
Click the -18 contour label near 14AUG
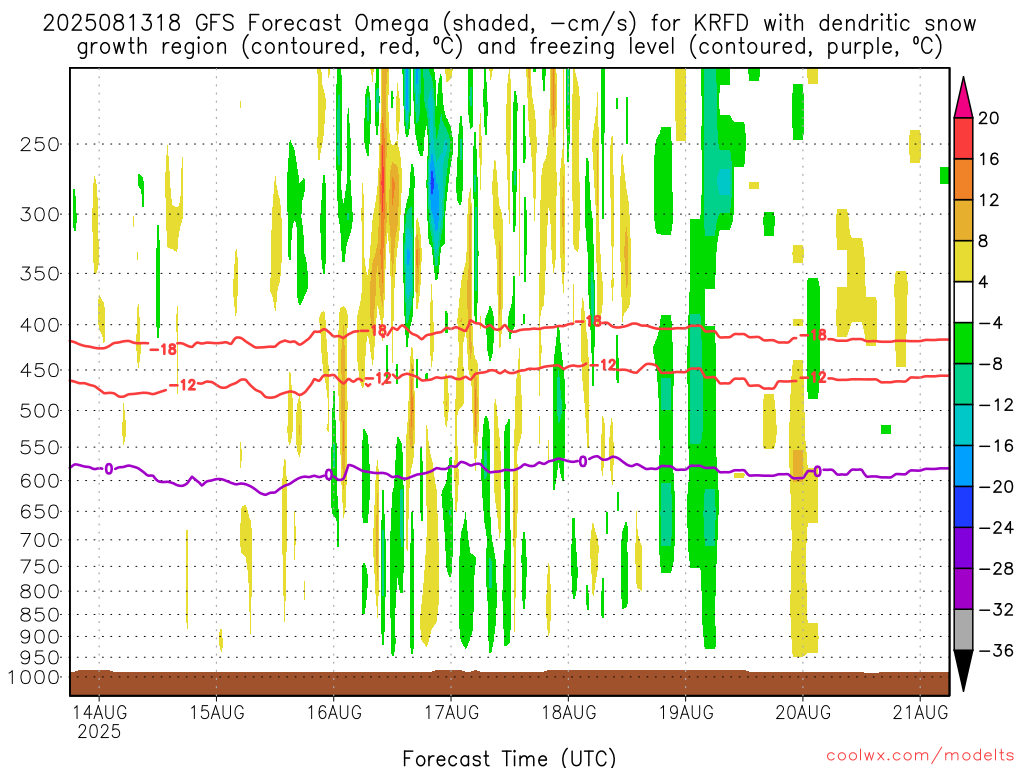(x=163, y=349)
